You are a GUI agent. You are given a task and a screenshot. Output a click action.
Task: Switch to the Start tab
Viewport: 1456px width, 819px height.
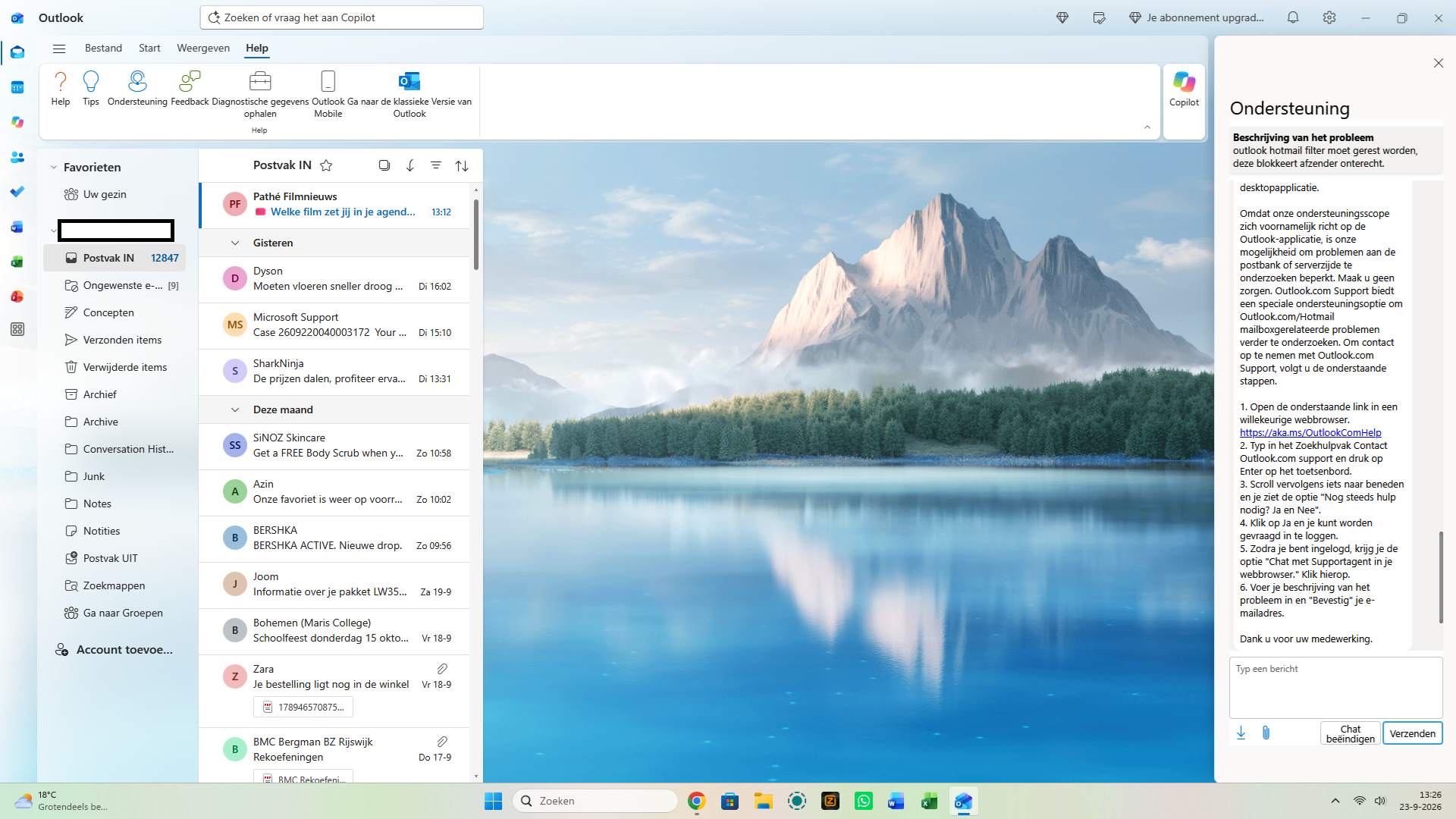tap(149, 48)
